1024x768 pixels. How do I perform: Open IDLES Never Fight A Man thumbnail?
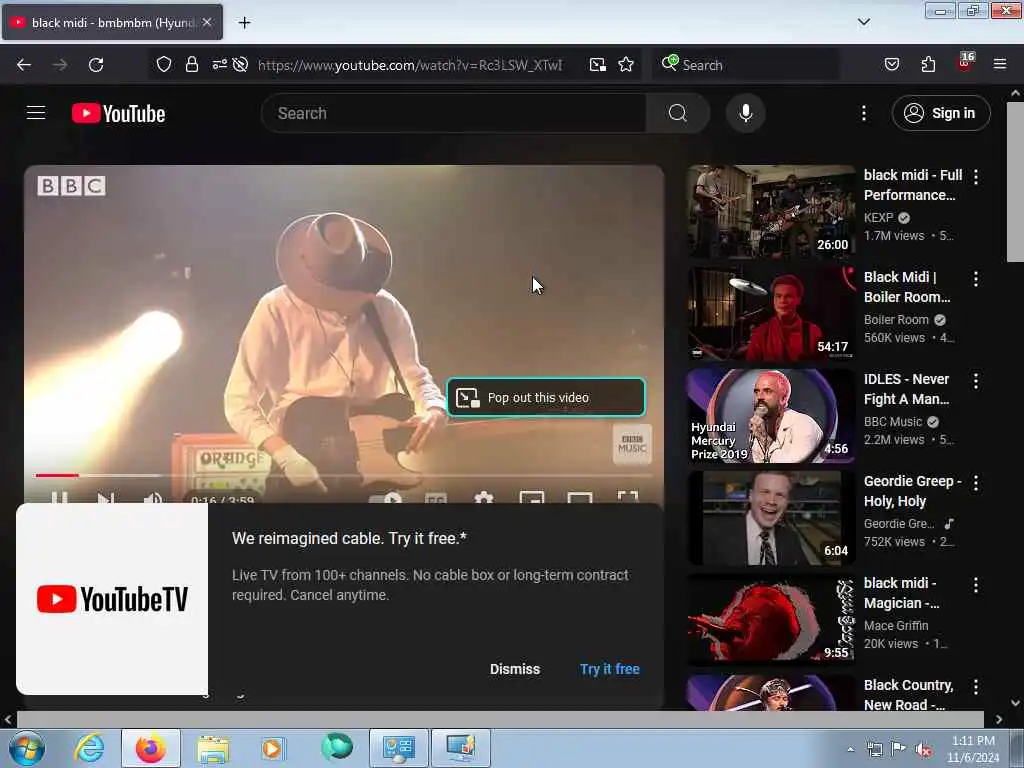[771, 415]
